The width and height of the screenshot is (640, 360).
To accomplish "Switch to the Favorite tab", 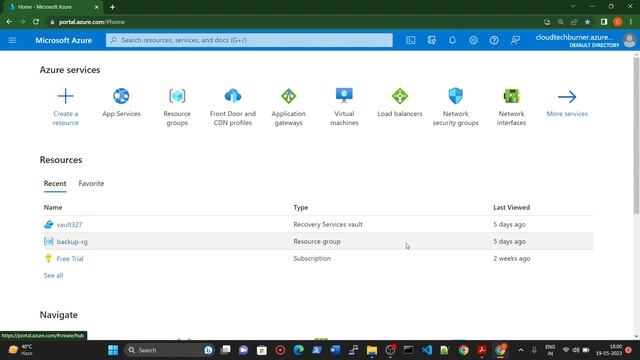I will (x=91, y=183).
